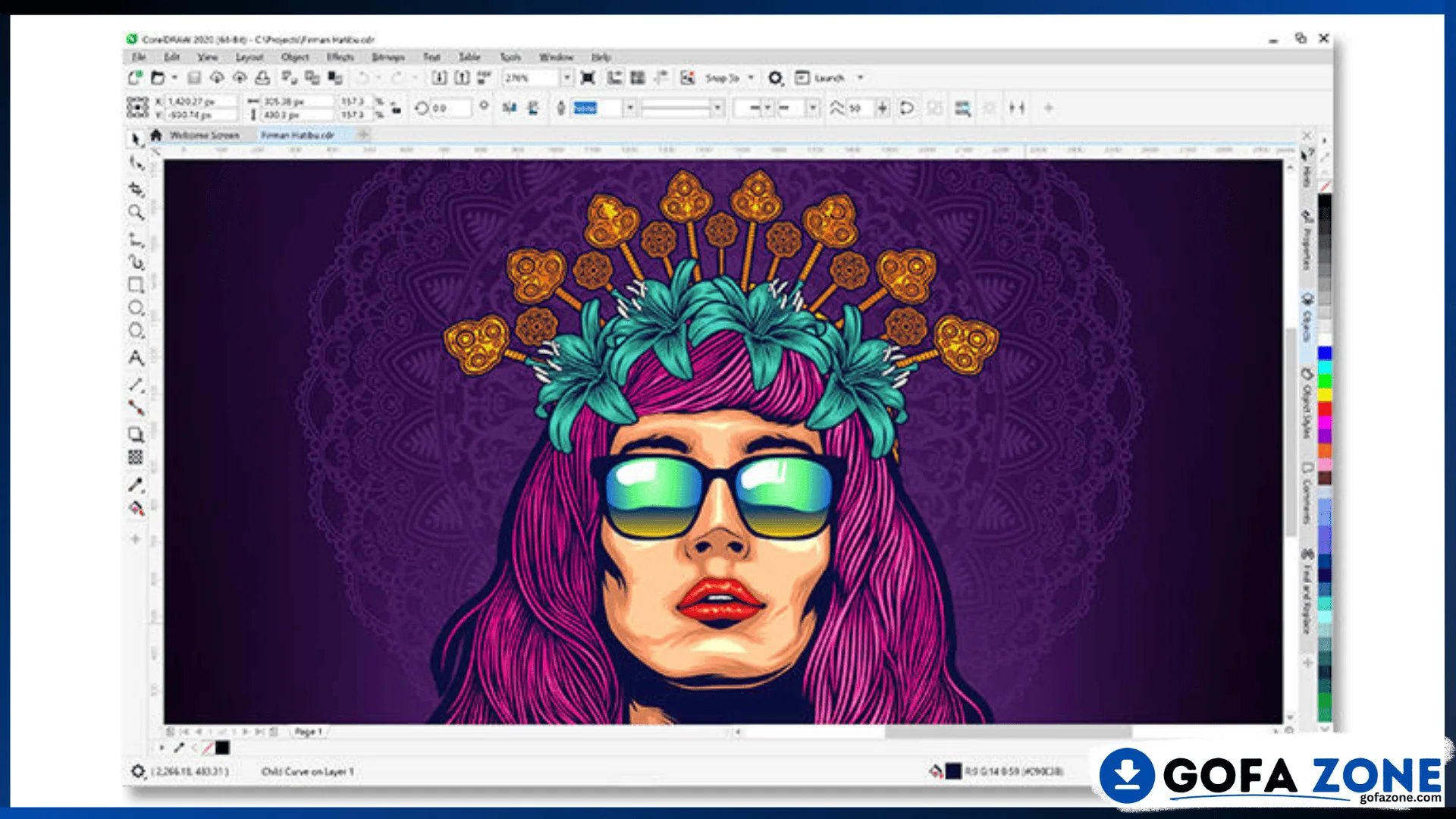This screenshot has height=819, width=1456.
Task: Toggle show guidelines button
Action: coord(661,77)
